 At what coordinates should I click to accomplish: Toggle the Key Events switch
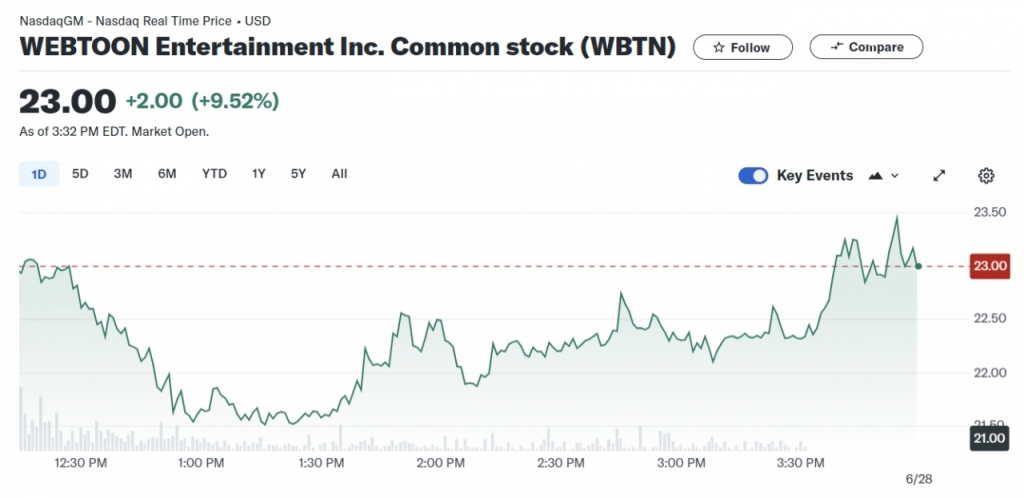(752, 176)
